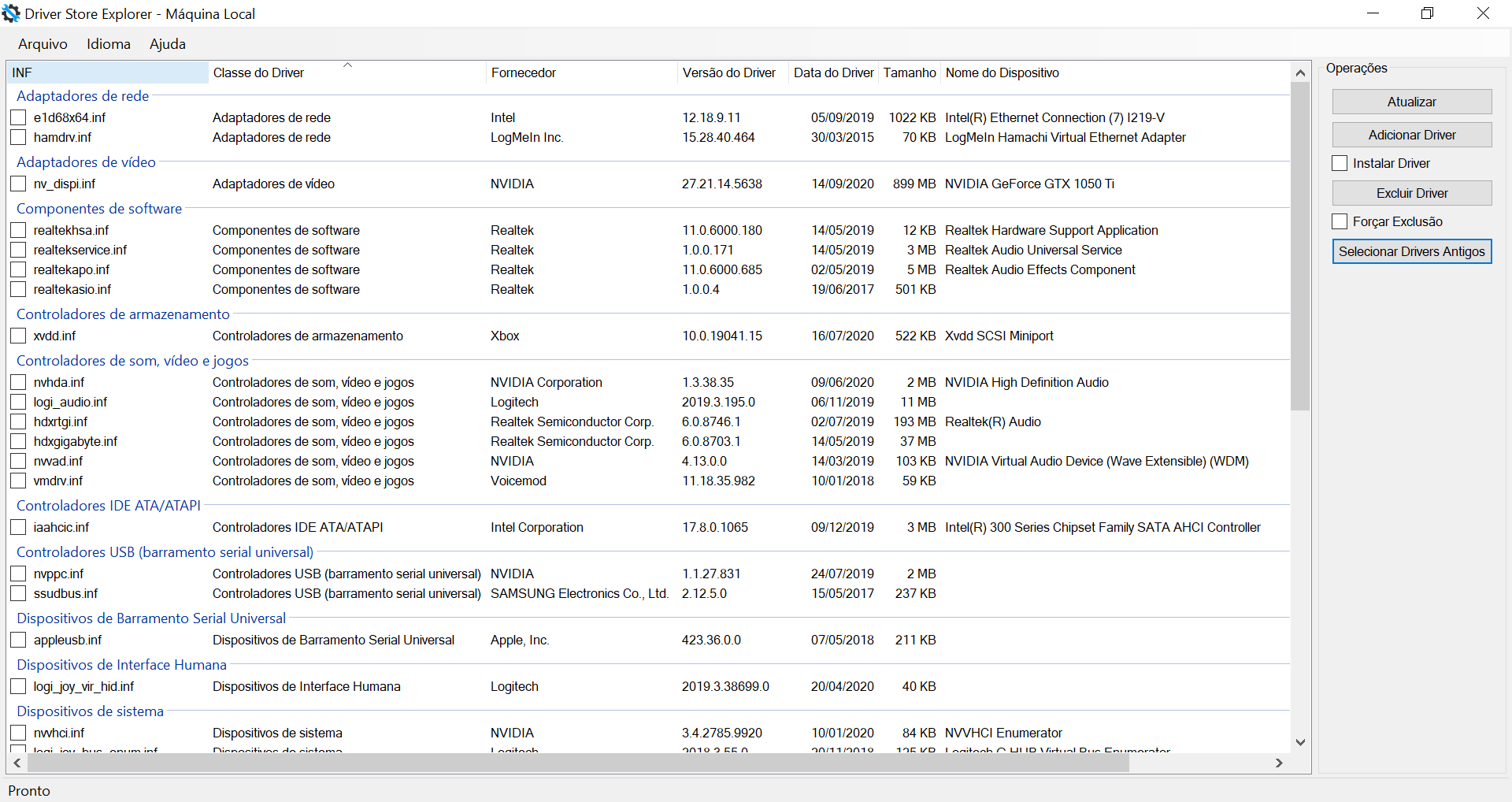Open the Idioma menu
Screen dimensions: 1512x802
click(x=108, y=44)
